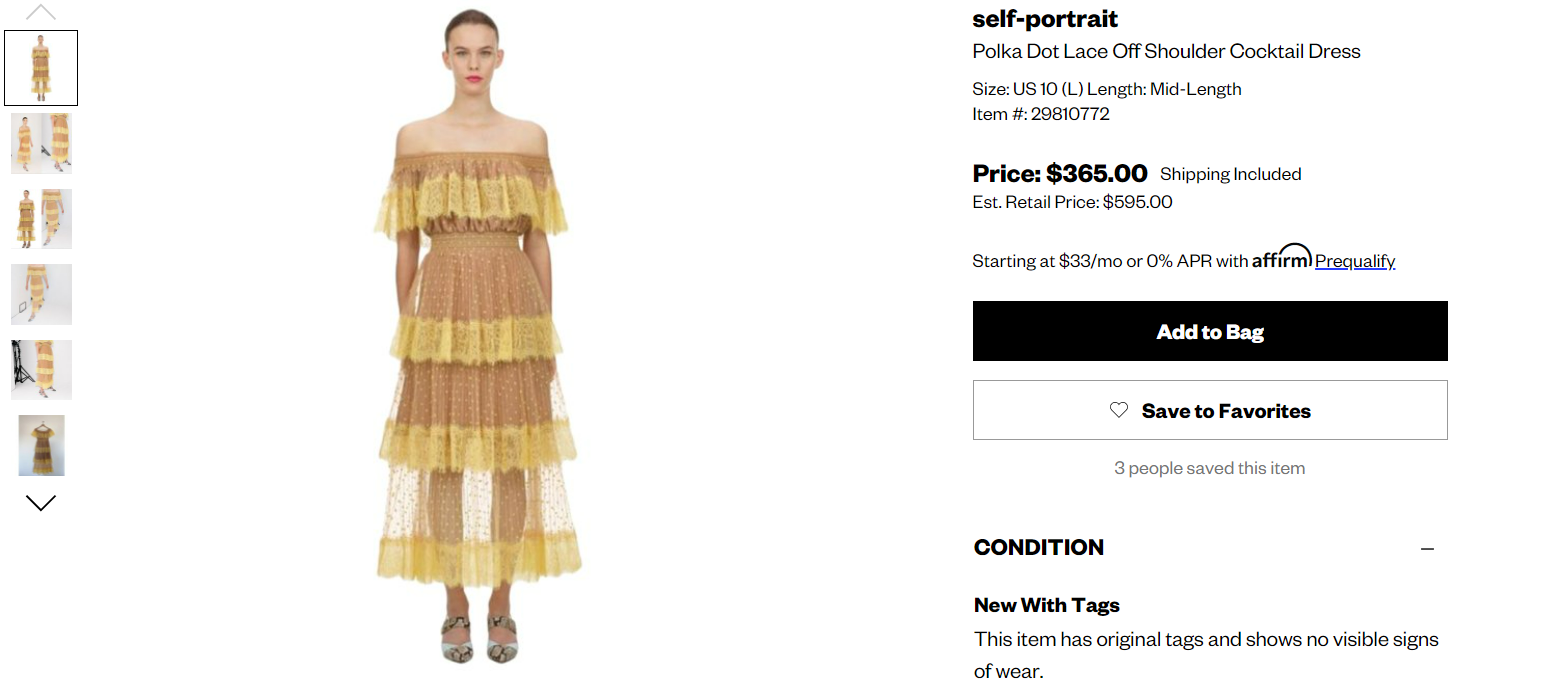Click the large main dress photo
Viewport: 1562px width, 683px height.
tap(479, 340)
